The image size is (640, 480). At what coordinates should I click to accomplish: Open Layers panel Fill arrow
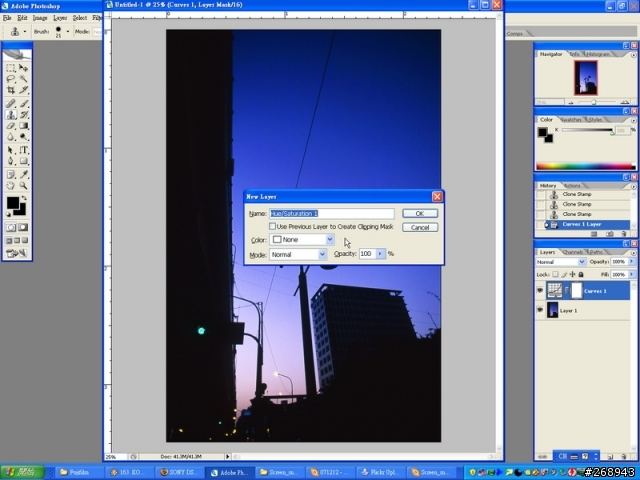[x=632, y=274]
